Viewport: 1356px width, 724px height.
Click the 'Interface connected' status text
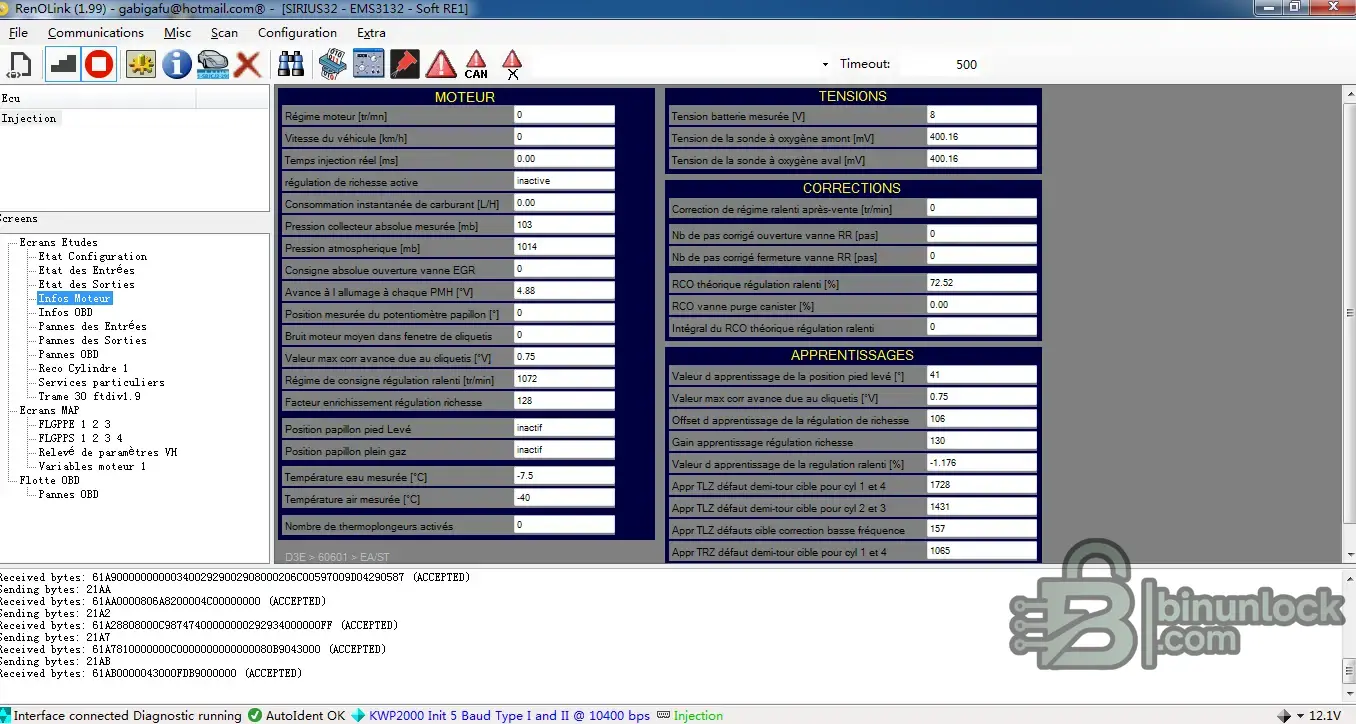71,715
